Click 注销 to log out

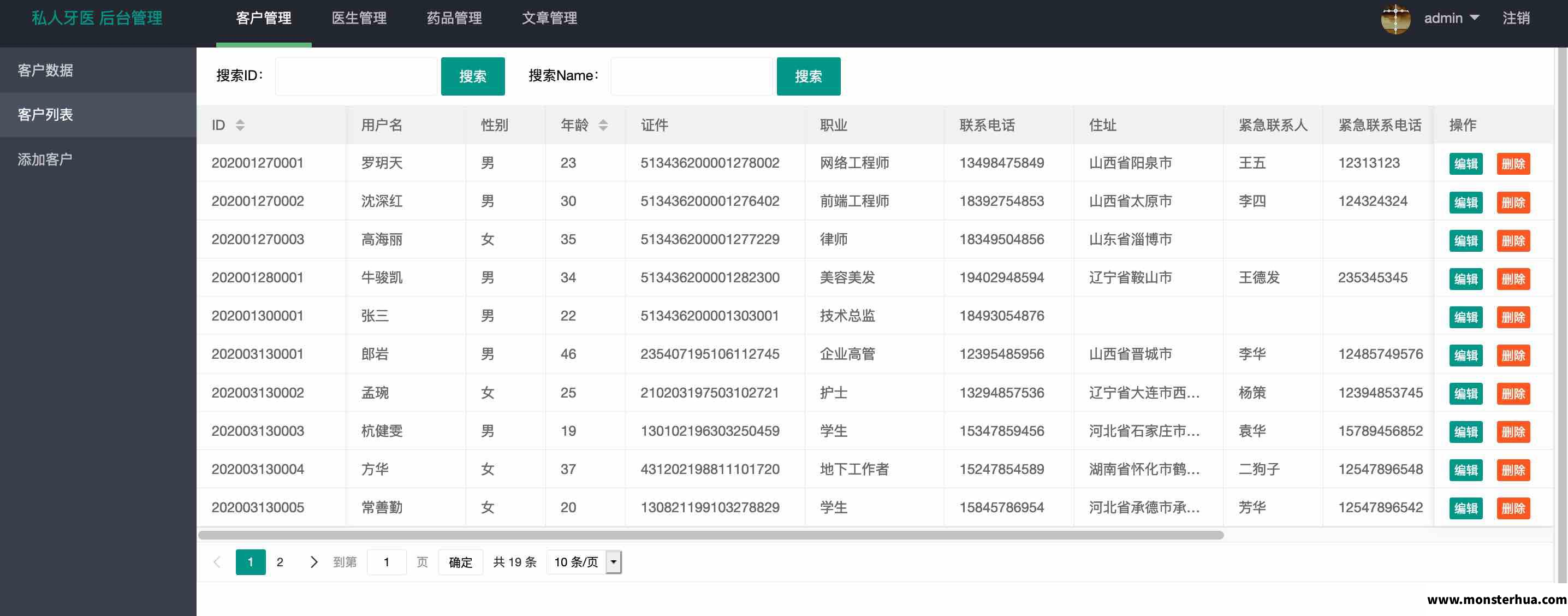pyautogui.click(x=1516, y=18)
